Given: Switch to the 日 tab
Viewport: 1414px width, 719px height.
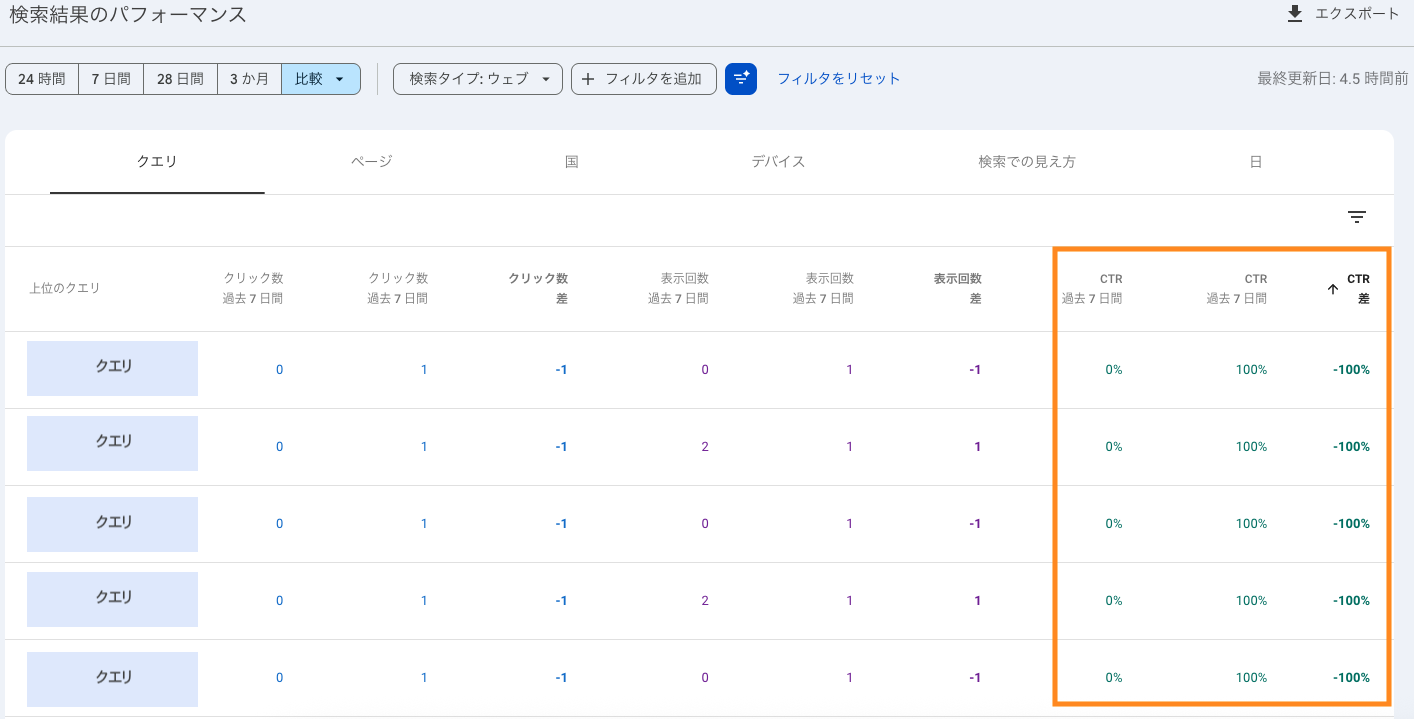Looking at the screenshot, I should click(x=1256, y=161).
